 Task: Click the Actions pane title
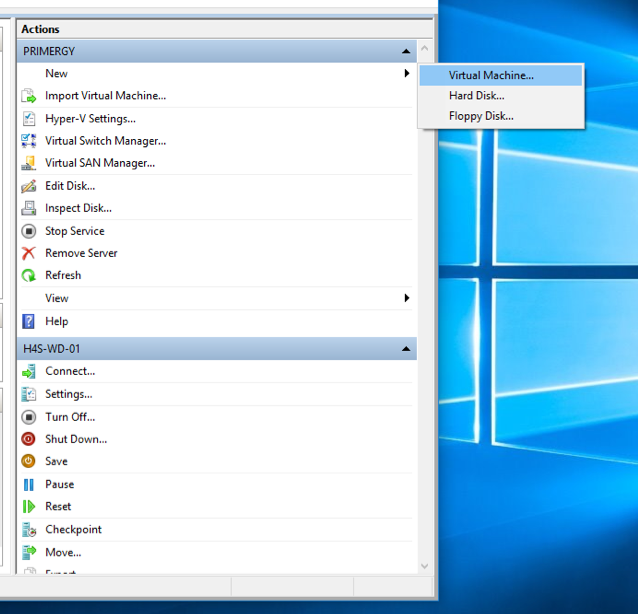(x=40, y=29)
